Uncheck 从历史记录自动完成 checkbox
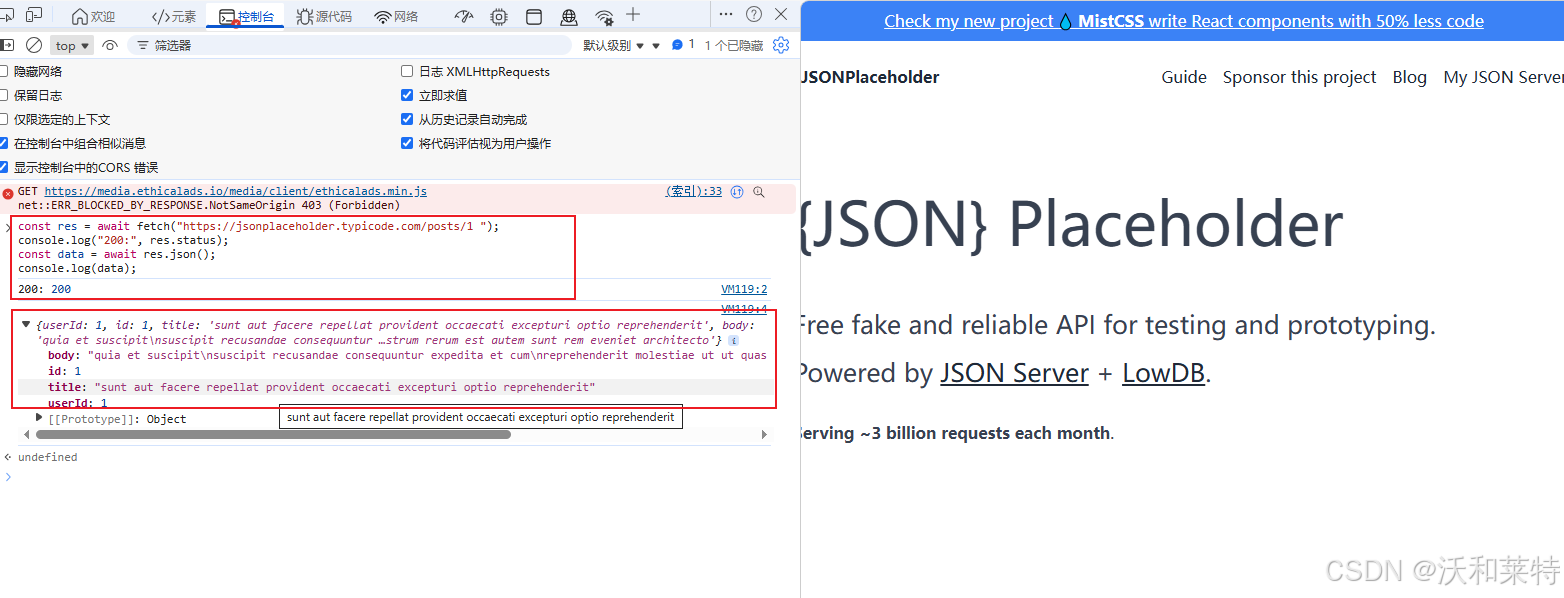 (x=407, y=119)
